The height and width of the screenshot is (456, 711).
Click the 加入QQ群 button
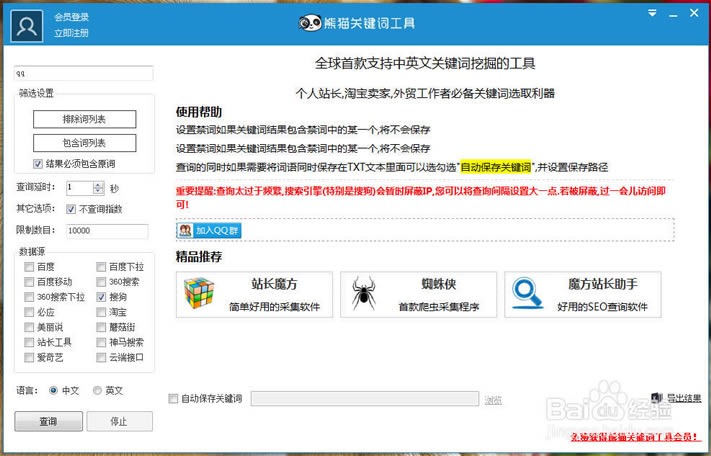[x=209, y=230]
